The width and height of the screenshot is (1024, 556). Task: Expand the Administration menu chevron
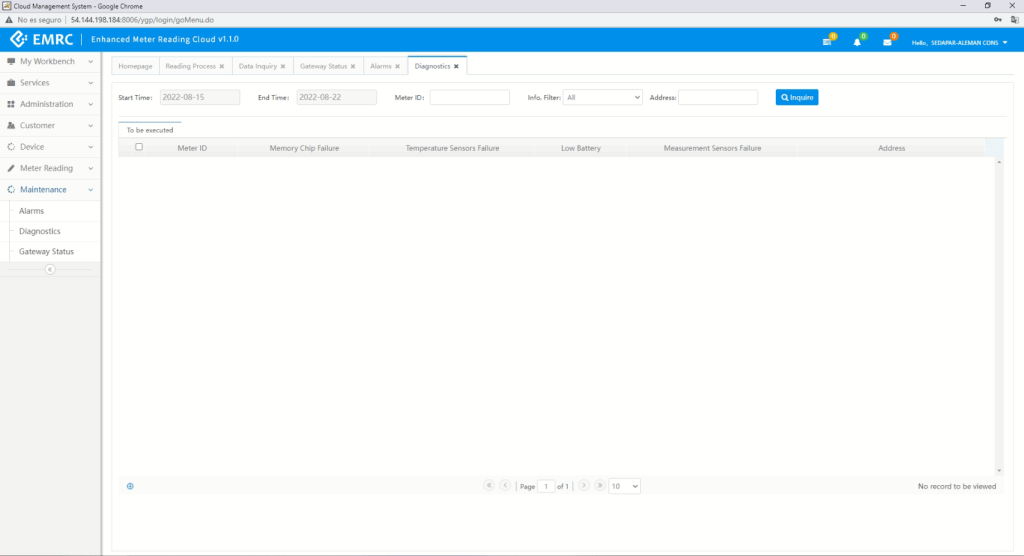click(x=91, y=104)
